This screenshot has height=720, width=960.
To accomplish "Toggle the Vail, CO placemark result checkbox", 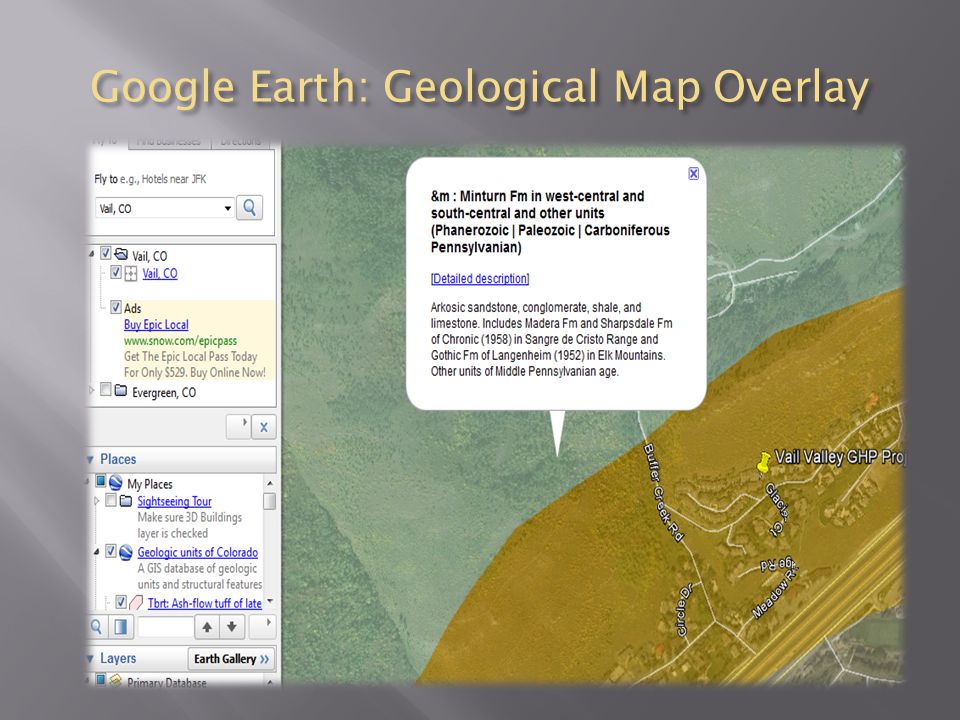I will (116, 272).
